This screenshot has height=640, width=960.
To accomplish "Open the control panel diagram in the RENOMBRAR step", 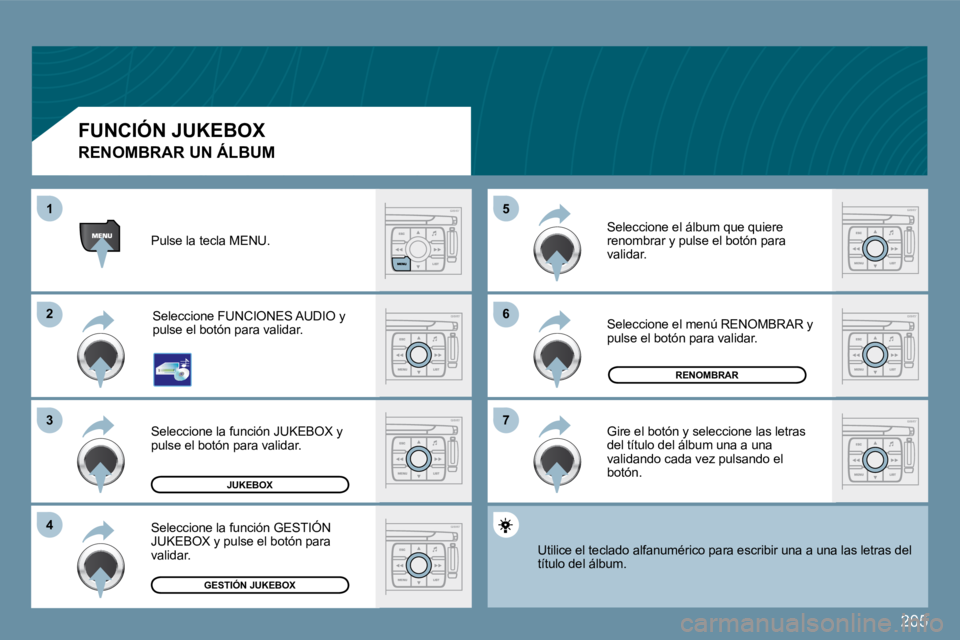I will point(880,346).
